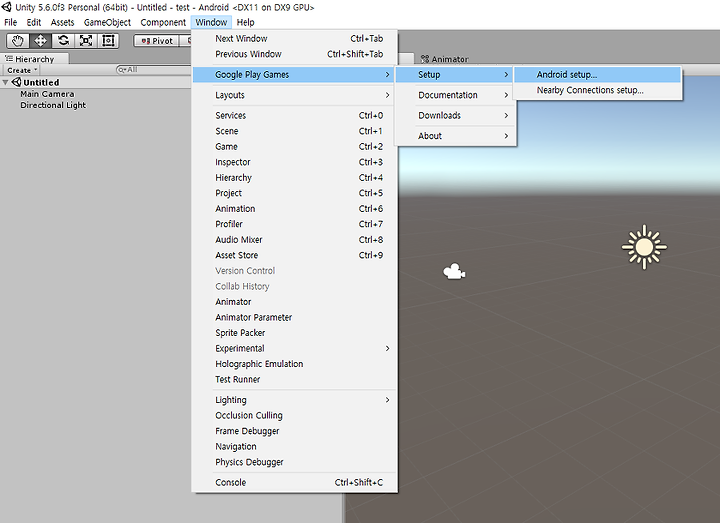Open the Assets menu
The image size is (720, 523).
point(62,22)
